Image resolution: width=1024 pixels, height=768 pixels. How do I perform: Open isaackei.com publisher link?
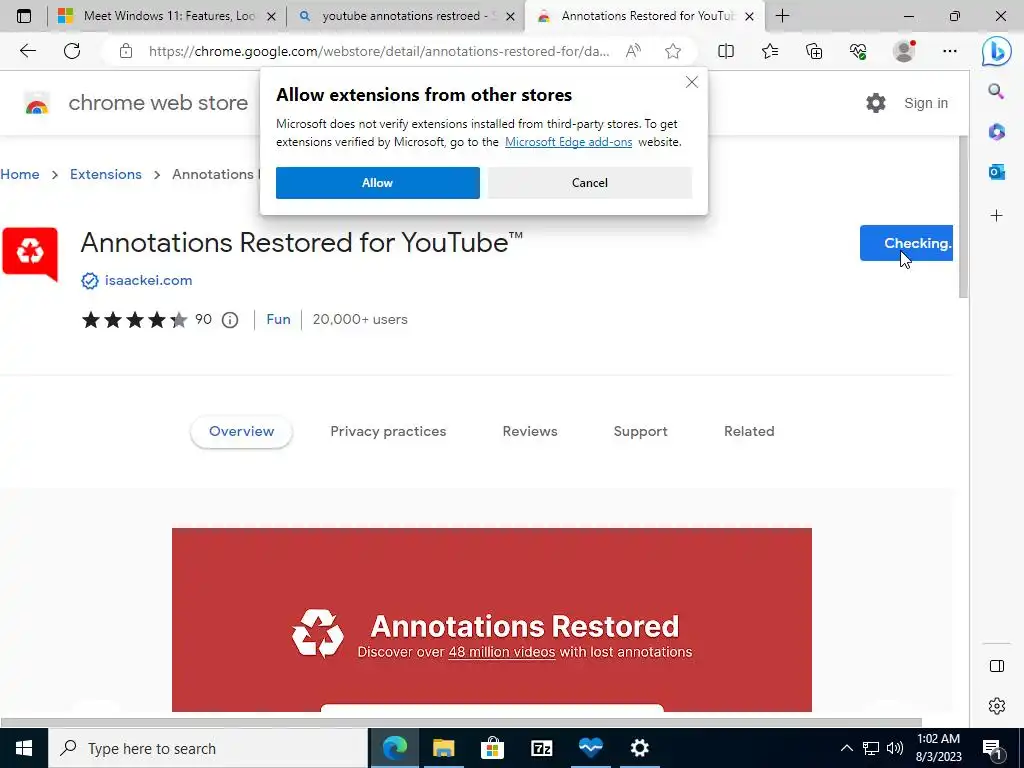pyautogui.click(x=148, y=281)
